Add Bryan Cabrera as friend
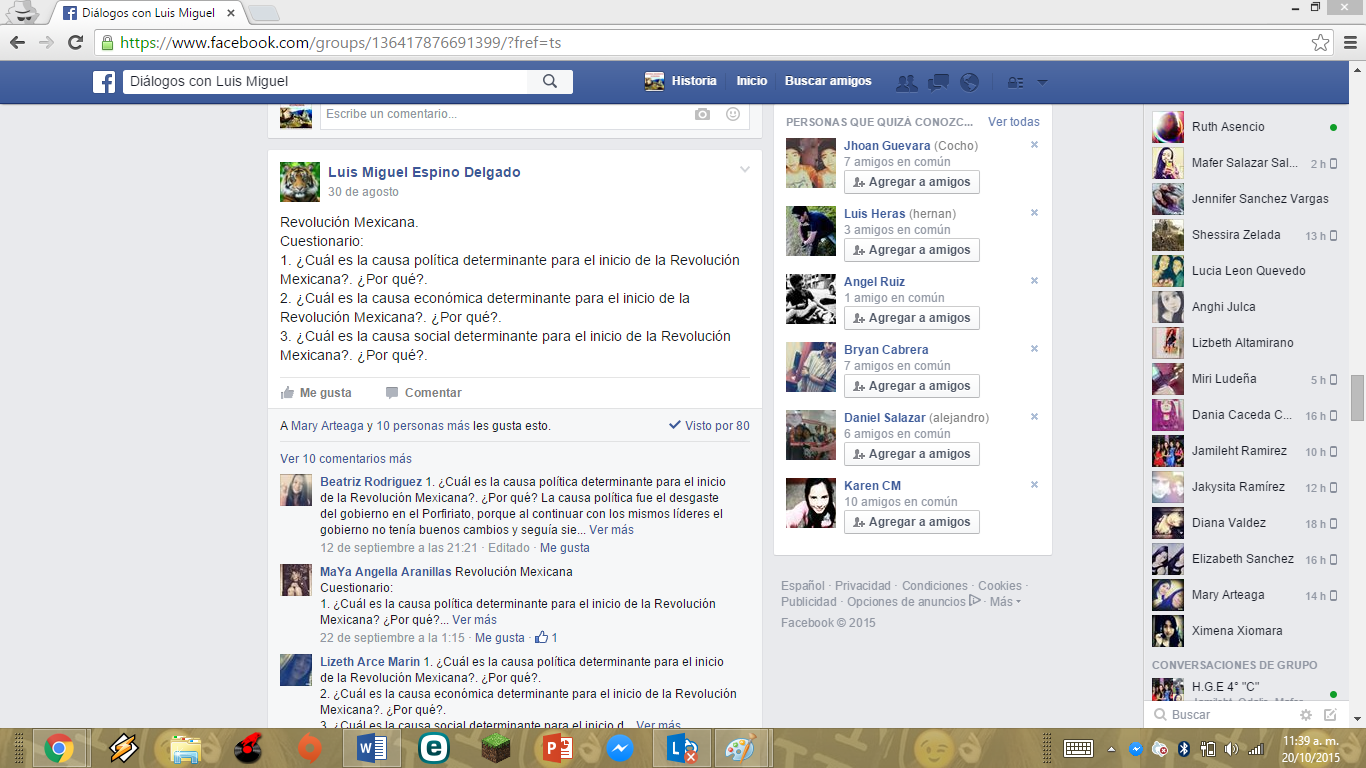This screenshot has width=1366, height=768. pos(912,386)
